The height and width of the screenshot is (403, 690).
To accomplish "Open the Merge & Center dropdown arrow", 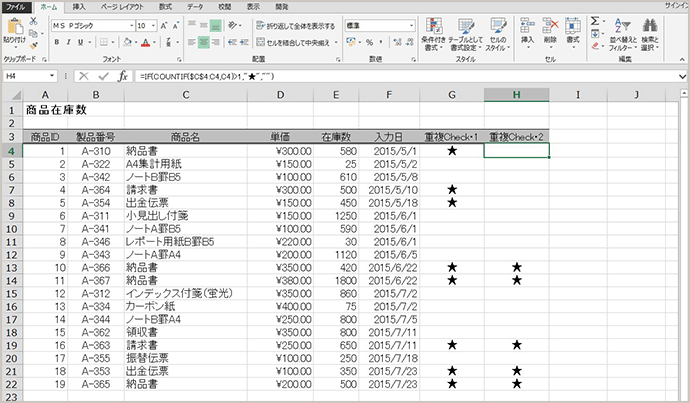I will click(336, 43).
